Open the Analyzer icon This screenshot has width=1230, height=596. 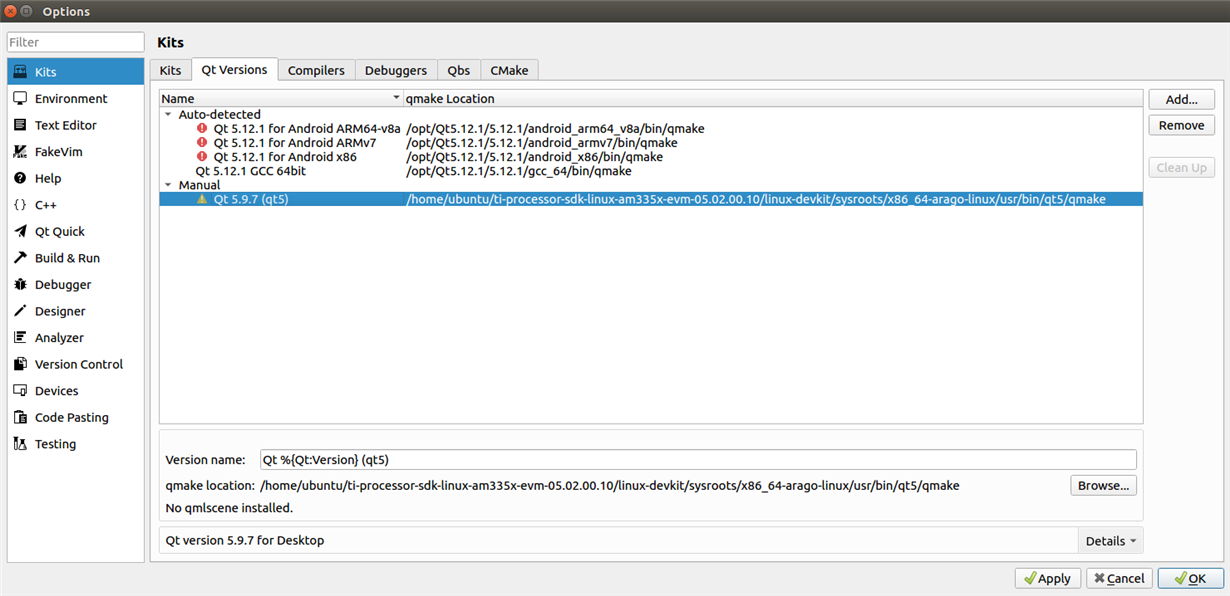[20, 338]
